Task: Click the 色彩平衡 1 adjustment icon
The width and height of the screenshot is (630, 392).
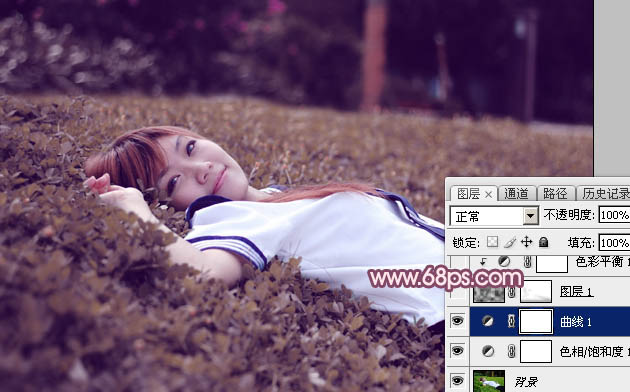Action: (x=504, y=262)
